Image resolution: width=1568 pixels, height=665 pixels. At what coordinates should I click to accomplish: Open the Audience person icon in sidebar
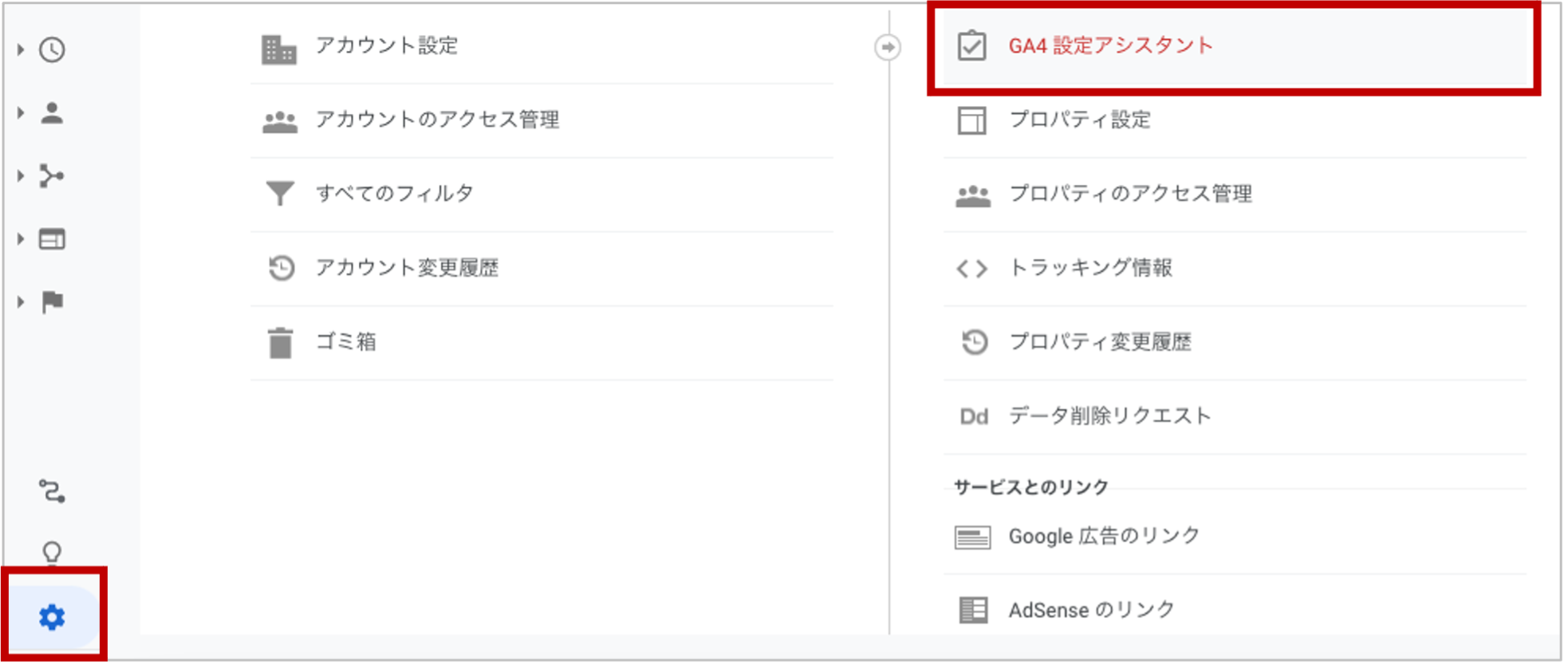click(x=52, y=112)
